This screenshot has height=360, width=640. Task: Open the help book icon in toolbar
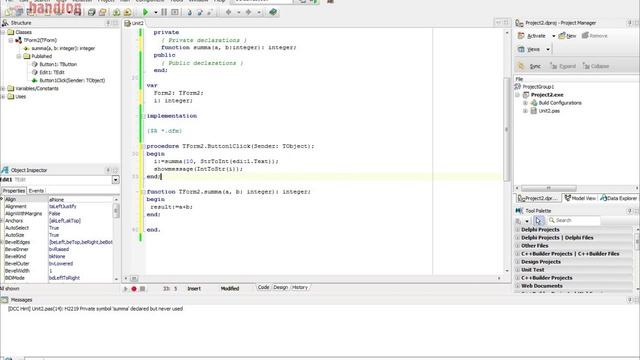click(273, 12)
